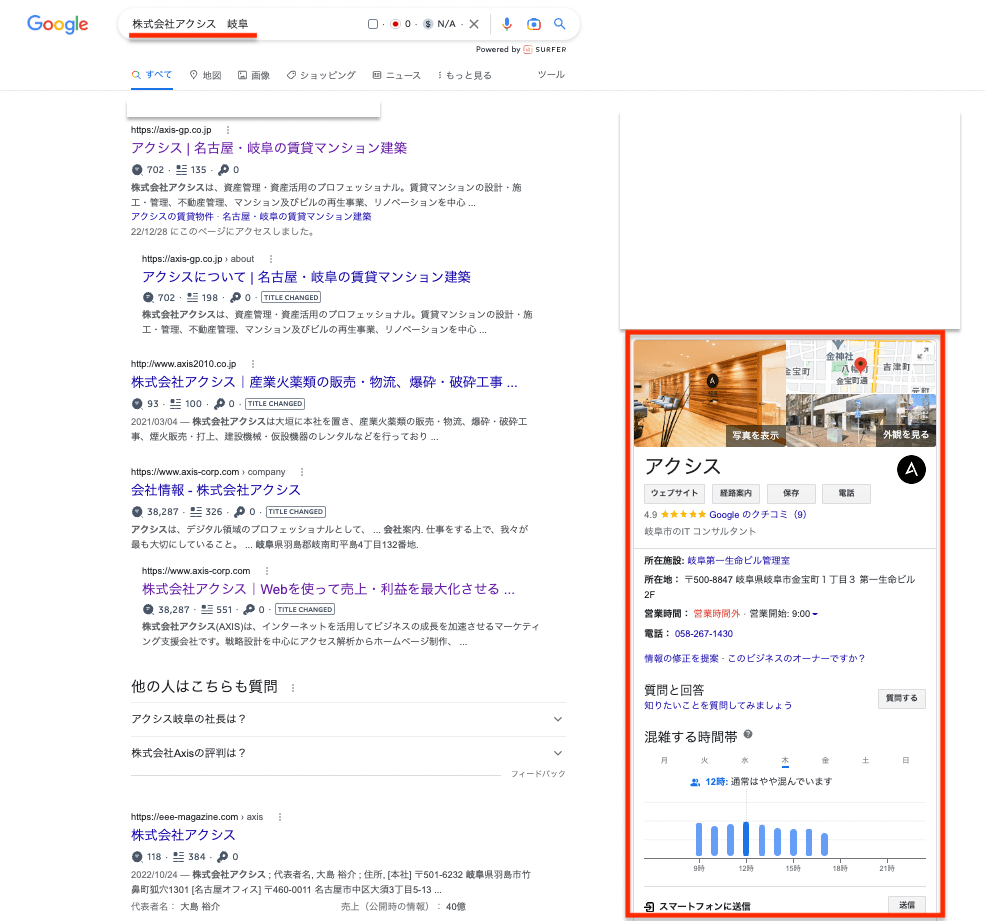Open result アクシスについて | 名古屋・岐阜の賃貸マンション建築
Screen dimensions: 985x921
pos(306,277)
